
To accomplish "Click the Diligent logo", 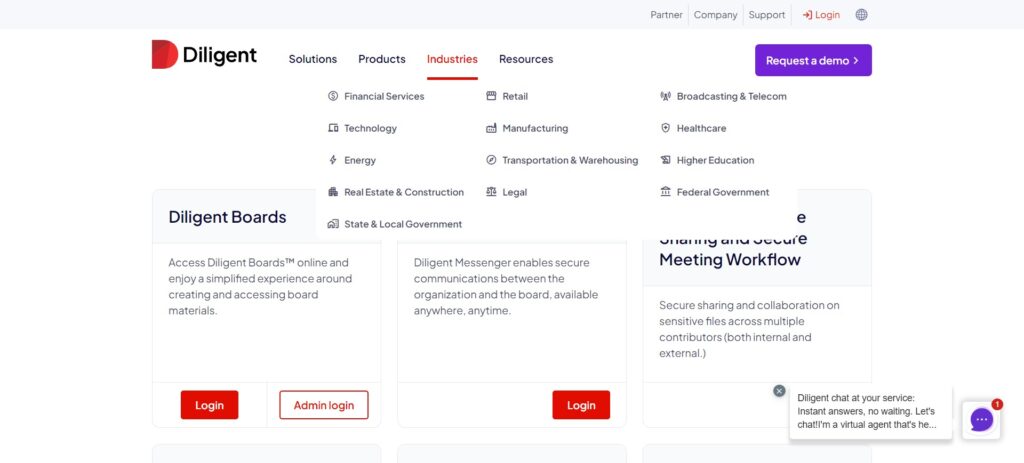I will [x=204, y=55].
